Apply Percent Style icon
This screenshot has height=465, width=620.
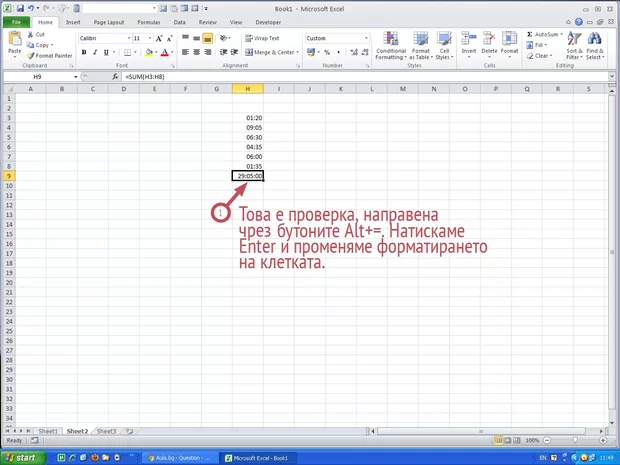(x=327, y=52)
